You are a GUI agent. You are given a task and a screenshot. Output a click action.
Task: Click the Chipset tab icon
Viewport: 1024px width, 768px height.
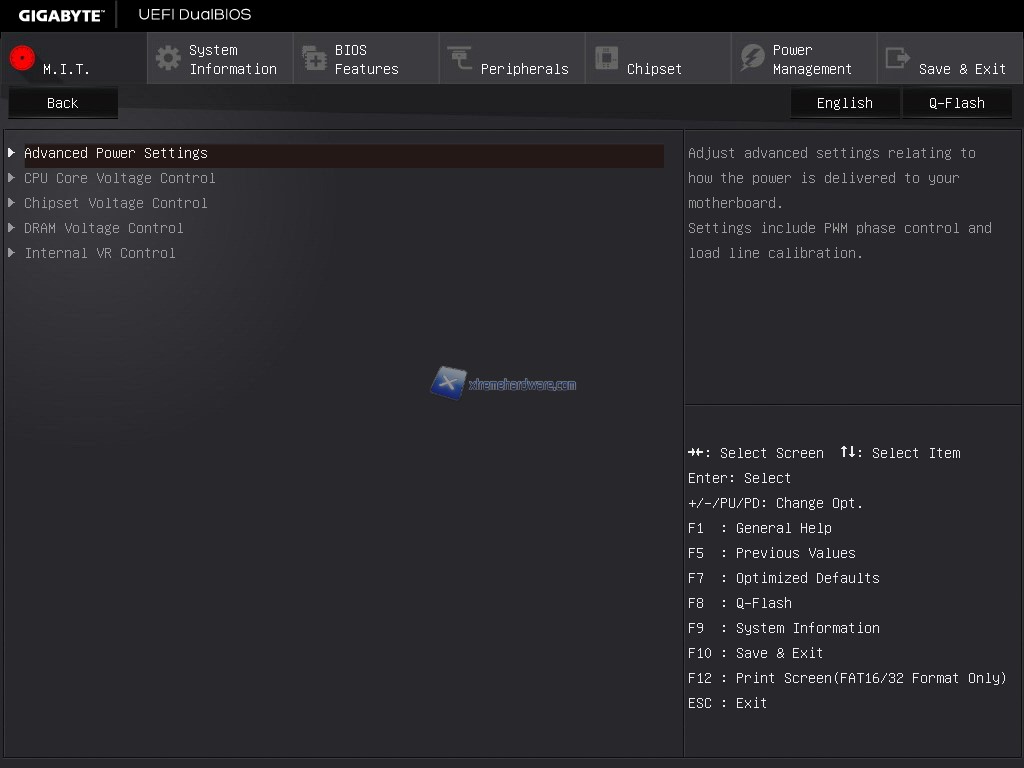click(x=606, y=58)
